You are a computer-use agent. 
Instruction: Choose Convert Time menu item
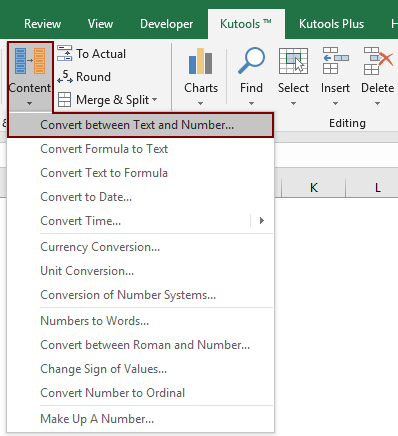(140, 221)
